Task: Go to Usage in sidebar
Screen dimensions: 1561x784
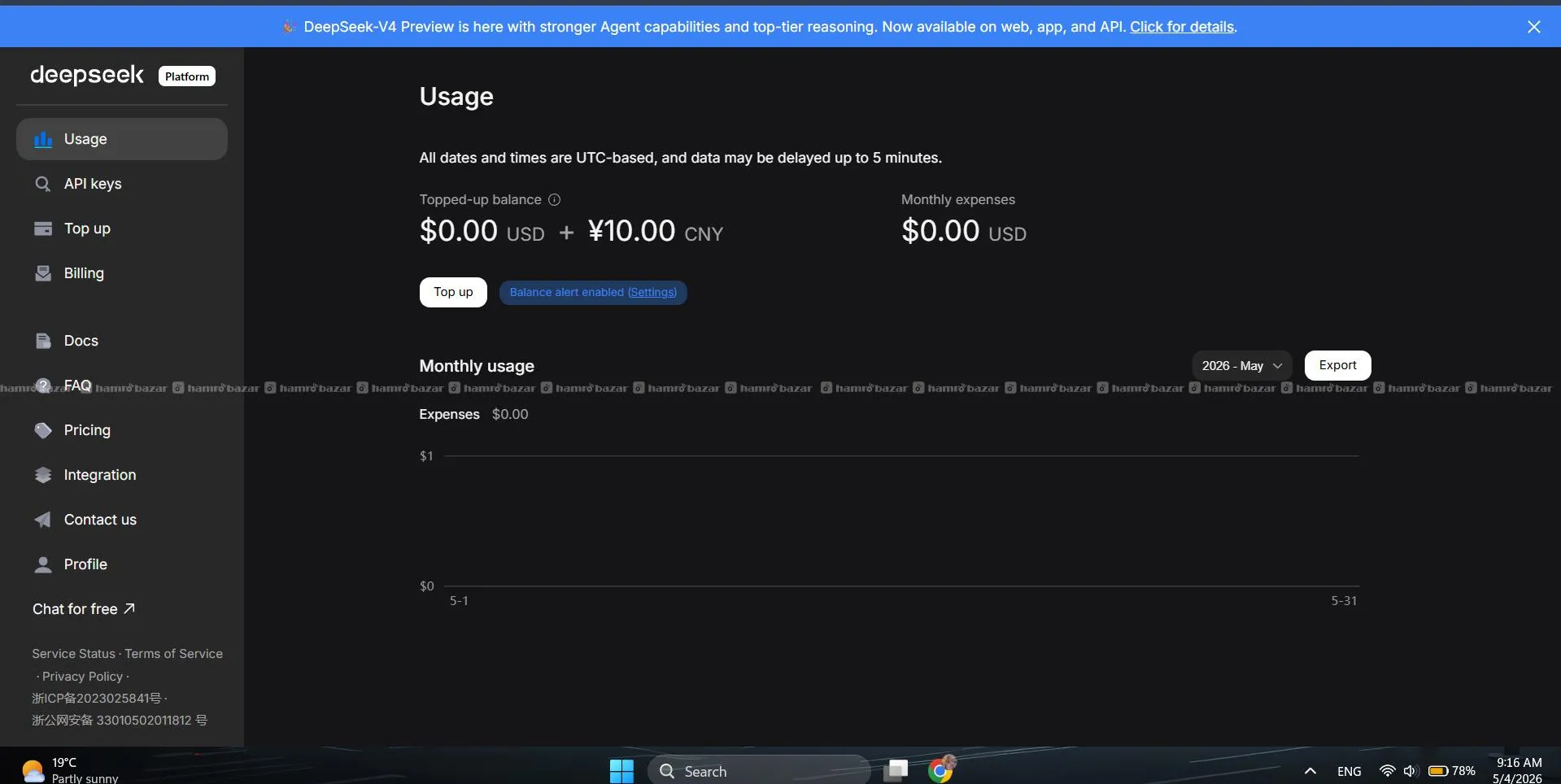Action: tap(122, 139)
